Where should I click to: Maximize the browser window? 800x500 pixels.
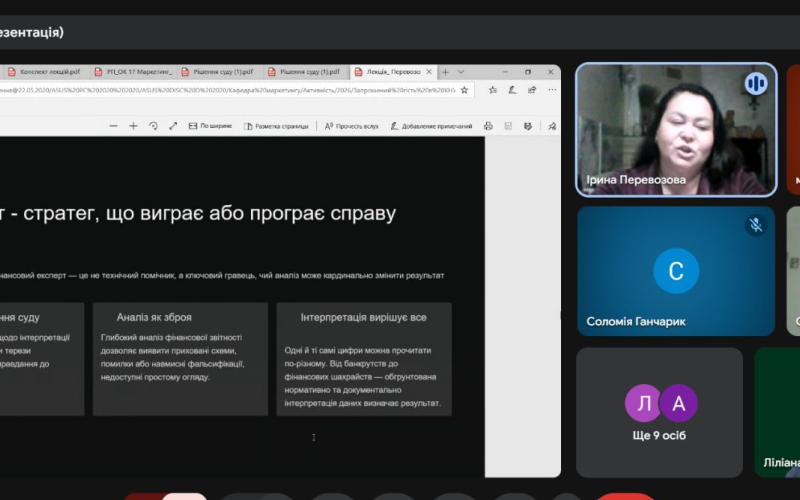[x=528, y=72]
